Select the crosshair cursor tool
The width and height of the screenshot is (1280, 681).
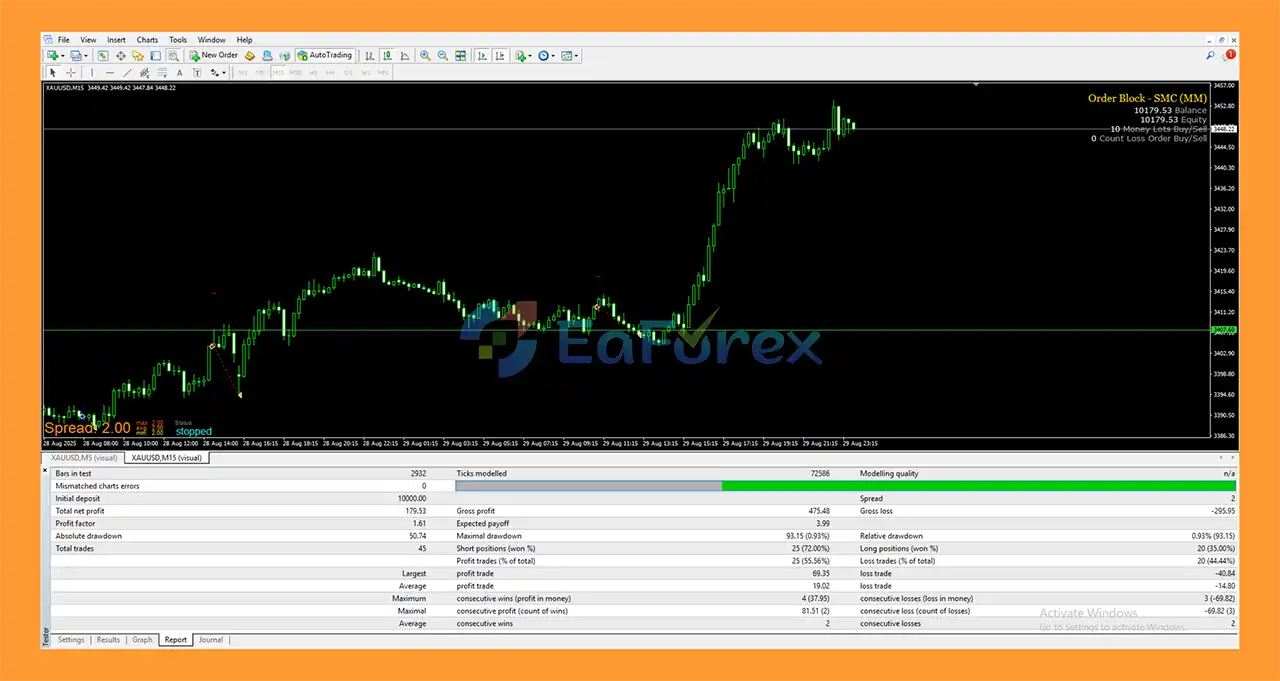[70, 73]
